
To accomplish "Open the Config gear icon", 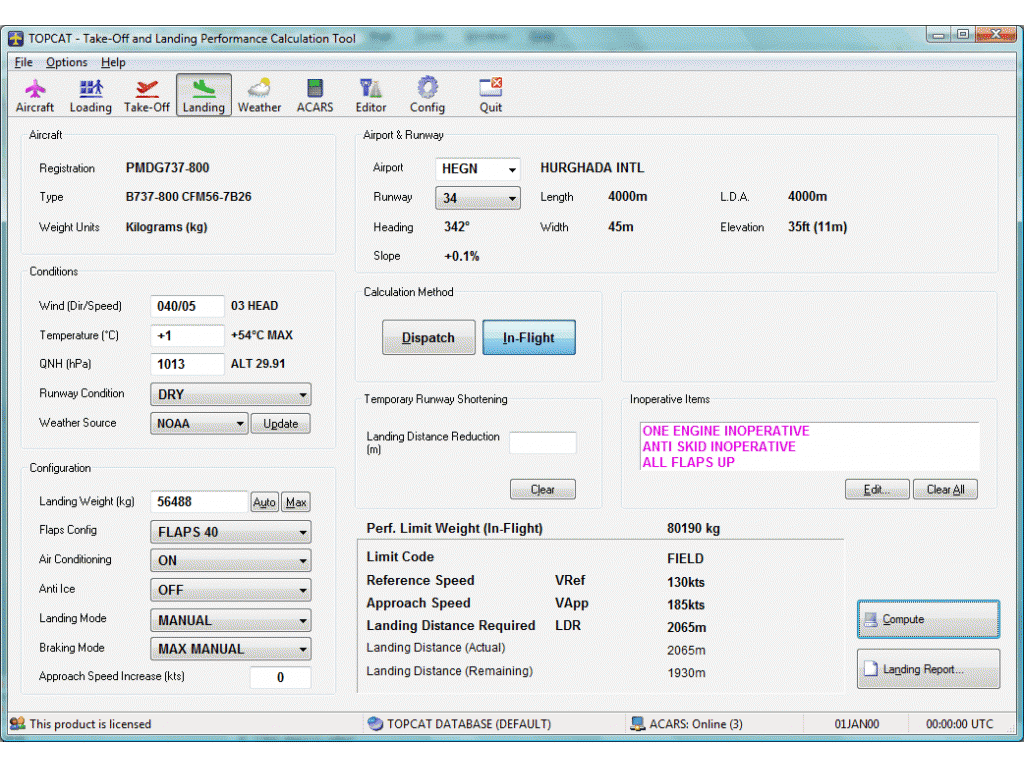I will click(427, 95).
